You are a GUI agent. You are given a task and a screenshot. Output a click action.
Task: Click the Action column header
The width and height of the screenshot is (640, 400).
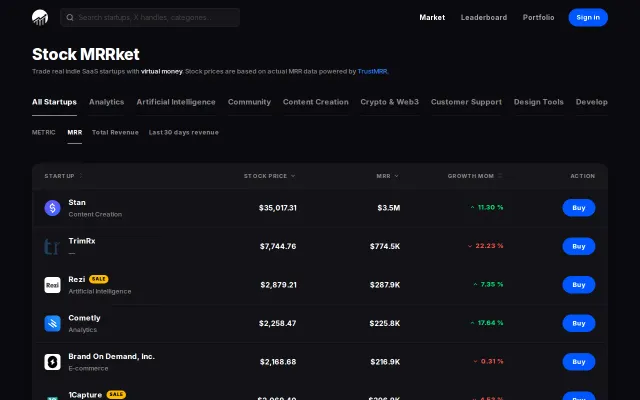[x=582, y=176]
